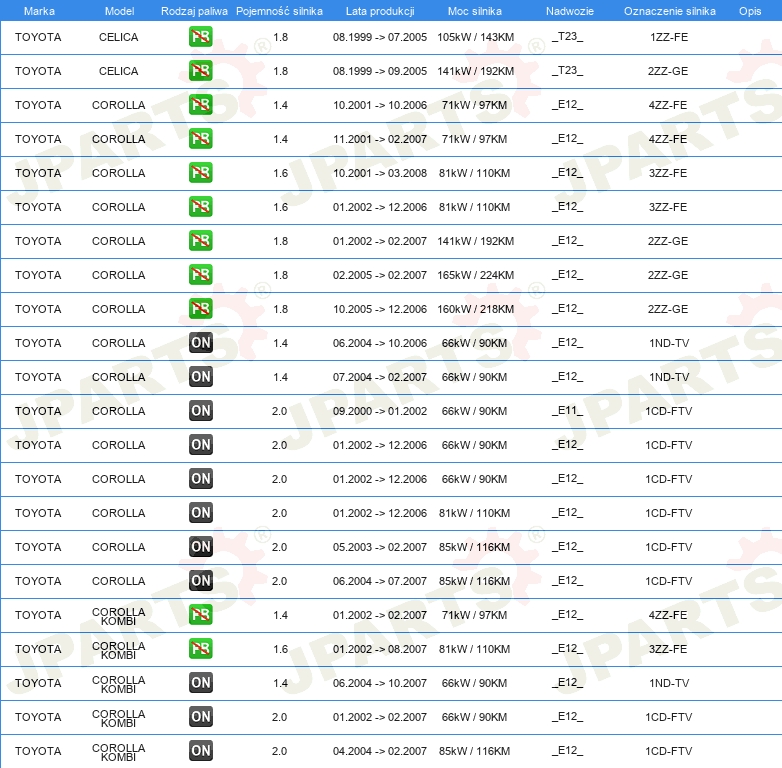Viewport: 782px width, 768px height.
Task: Click the date range 07.2004 -> 02.2007
Action: coord(380,377)
